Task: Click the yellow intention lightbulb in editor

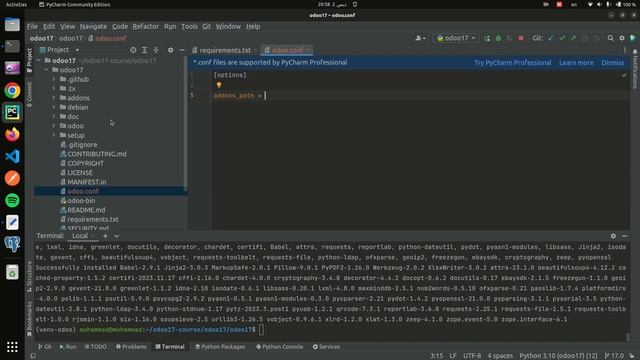Action: point(219,85)
